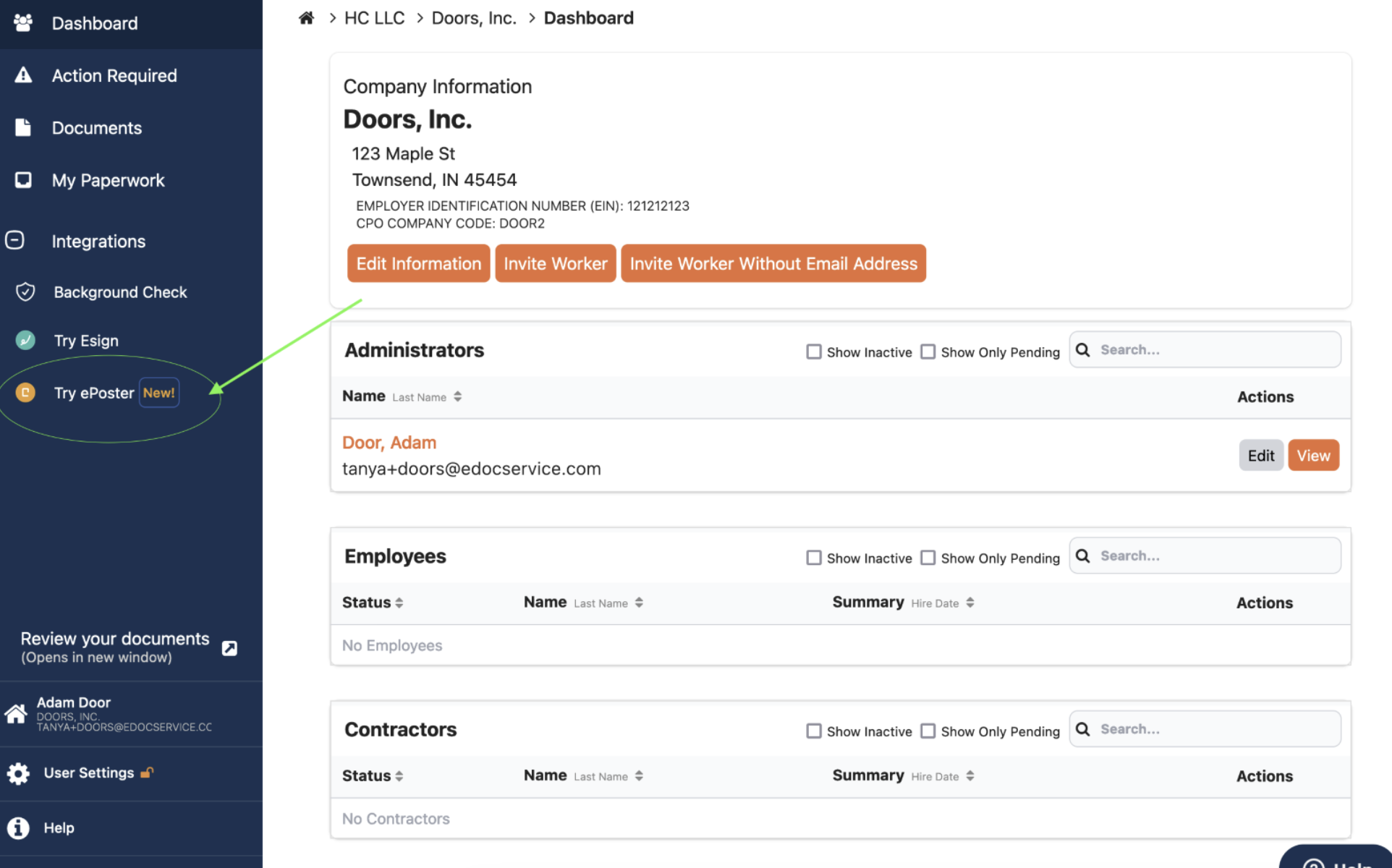The image size is (1392, 868).
Task: Click the Administrators search field
Action: tap(1205, 350)
